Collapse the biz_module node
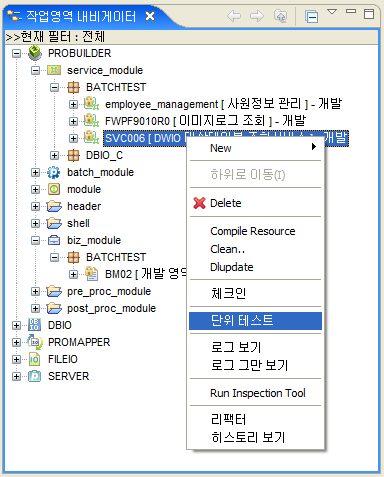This screenshot has width=384, height=477. tap(35, 240)
